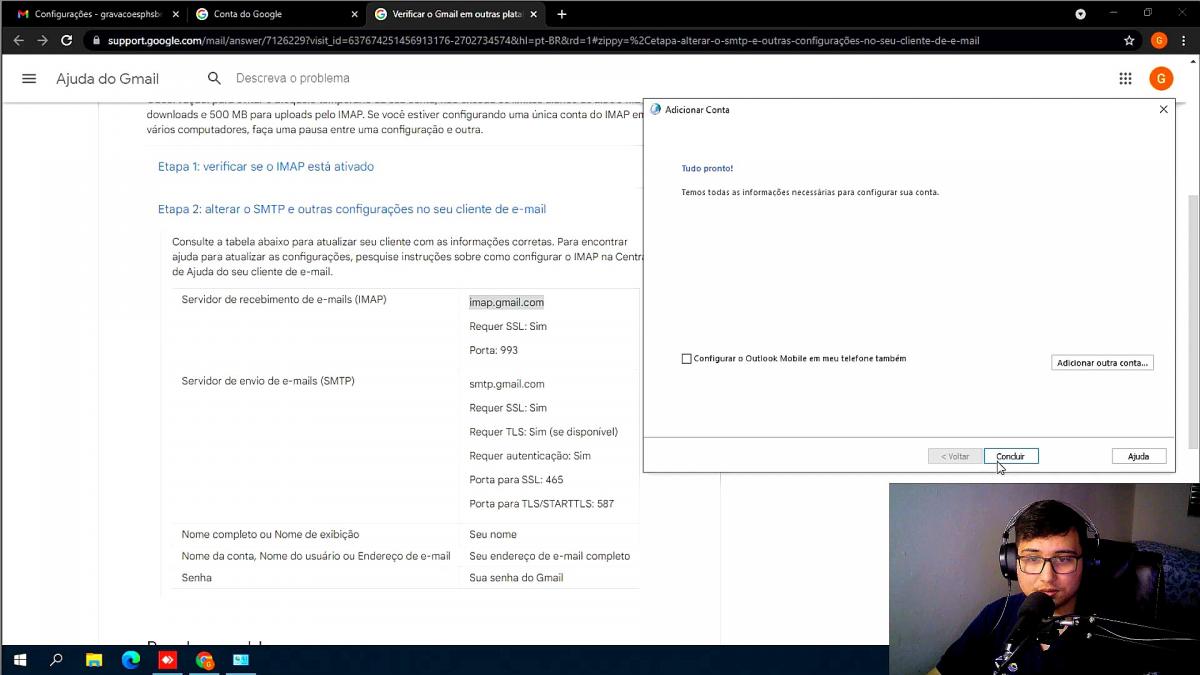Click the site lock icon in address bar

pyautogui.click(x=95, y=41)
